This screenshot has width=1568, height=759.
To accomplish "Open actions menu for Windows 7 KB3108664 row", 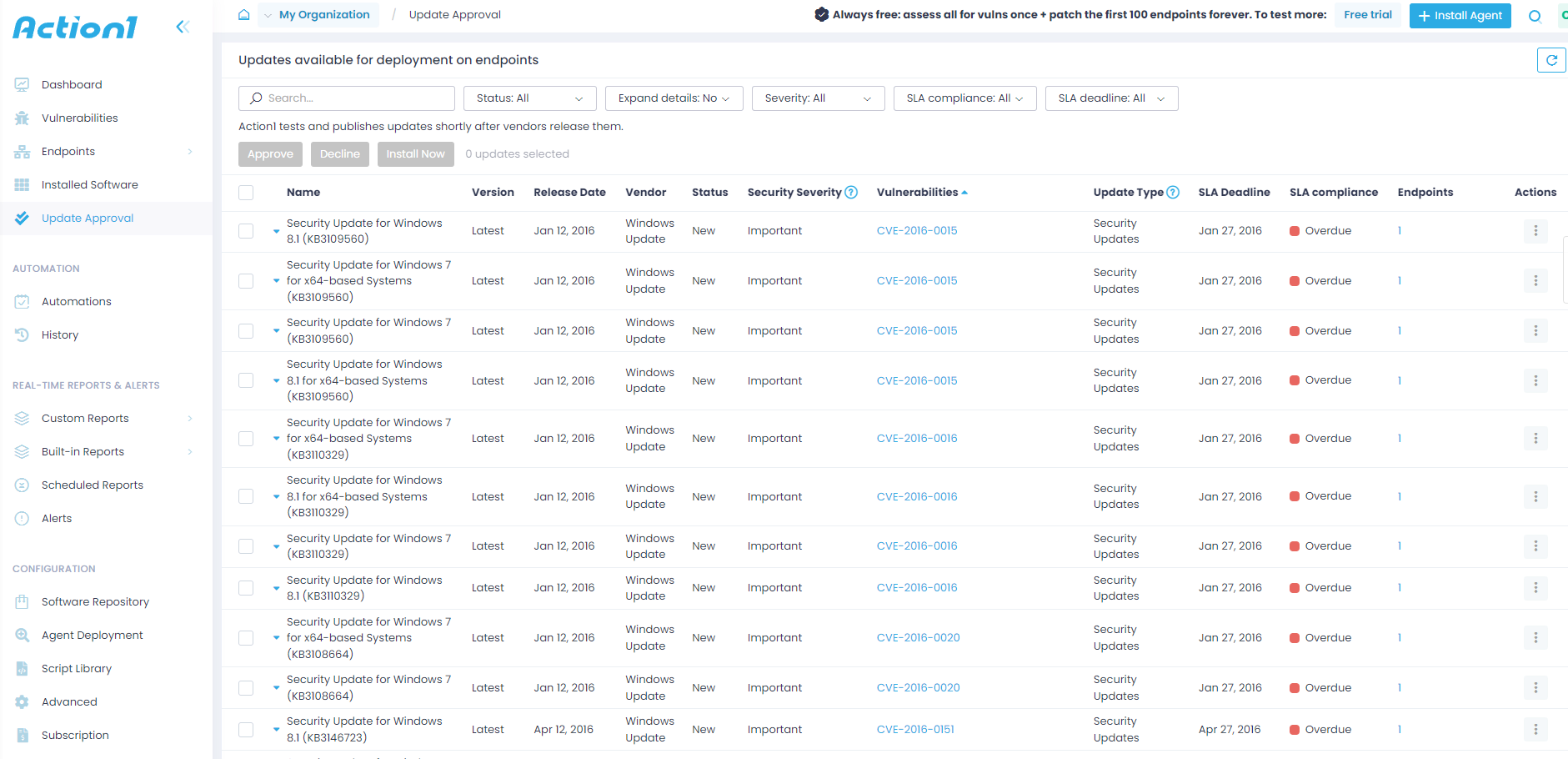I will point(1535,688).
